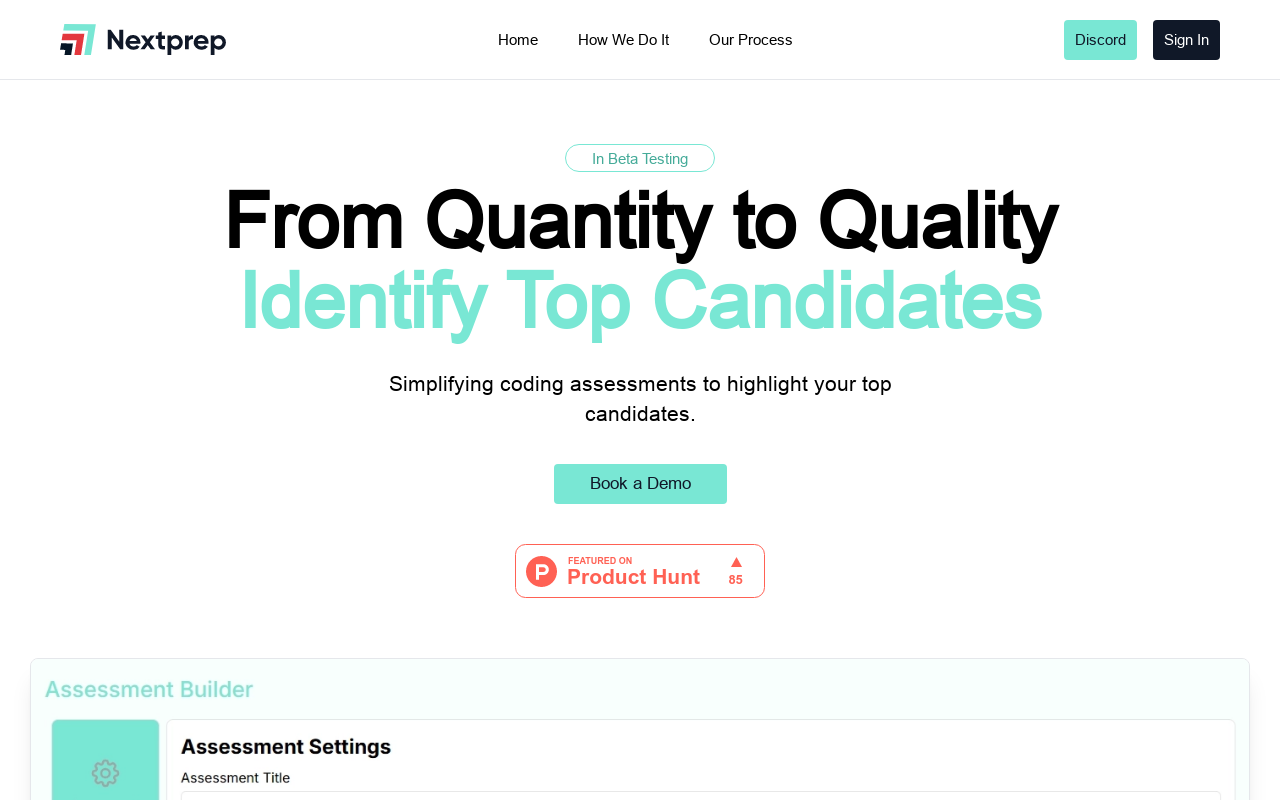This screenshot has height=800, width=1280.
Task: Open the Home nav link
Action: point(518,40)
